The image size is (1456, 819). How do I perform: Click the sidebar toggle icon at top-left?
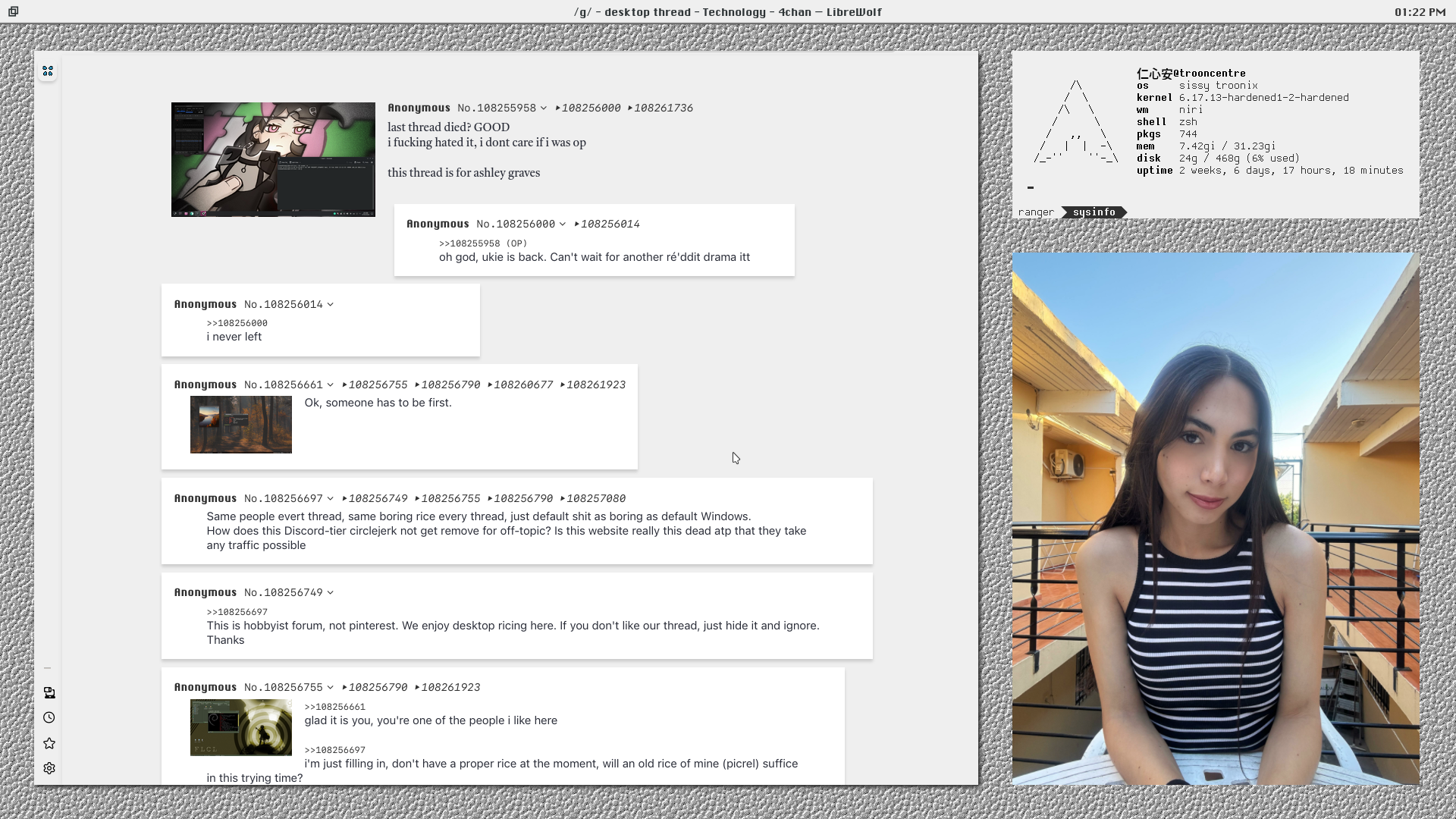[x=48, y=71]
